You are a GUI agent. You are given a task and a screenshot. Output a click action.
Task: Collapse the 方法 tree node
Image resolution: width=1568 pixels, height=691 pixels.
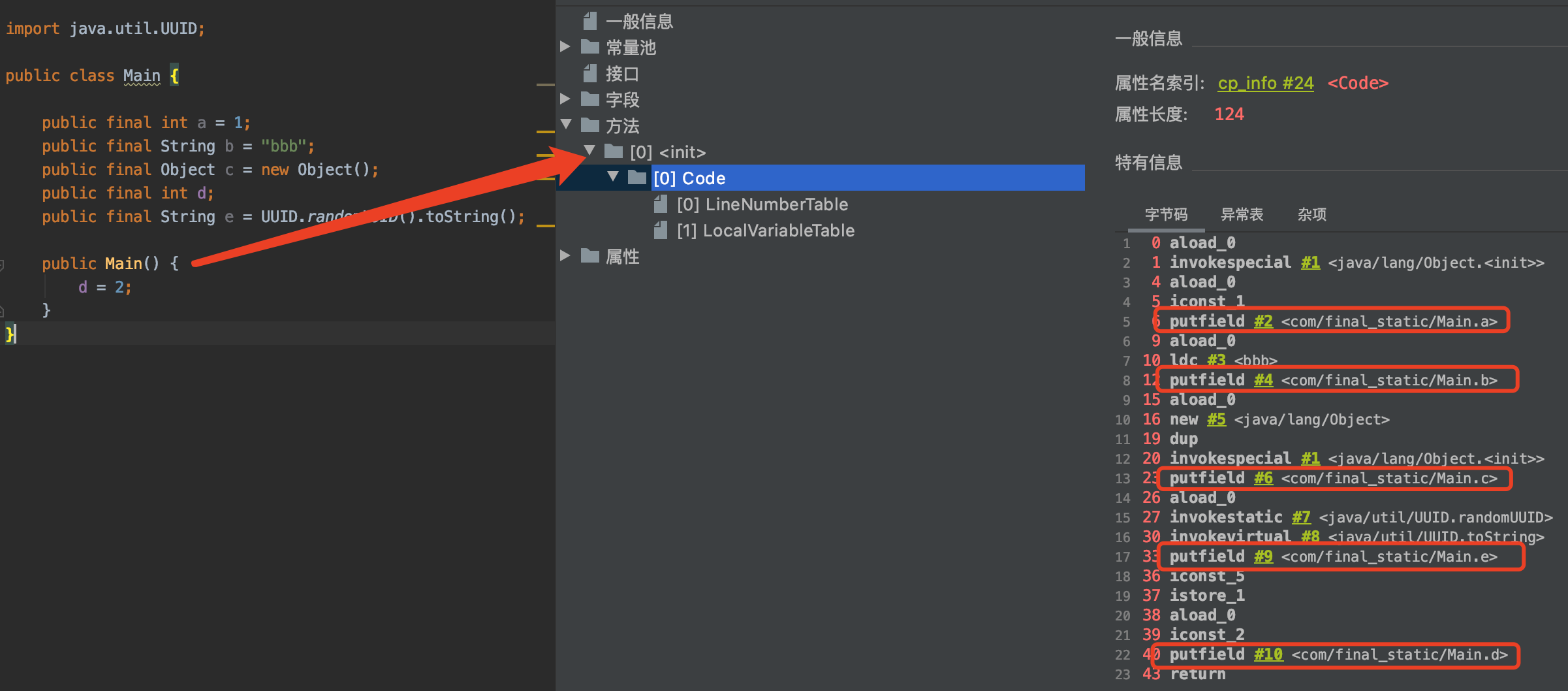click(566, 124)
